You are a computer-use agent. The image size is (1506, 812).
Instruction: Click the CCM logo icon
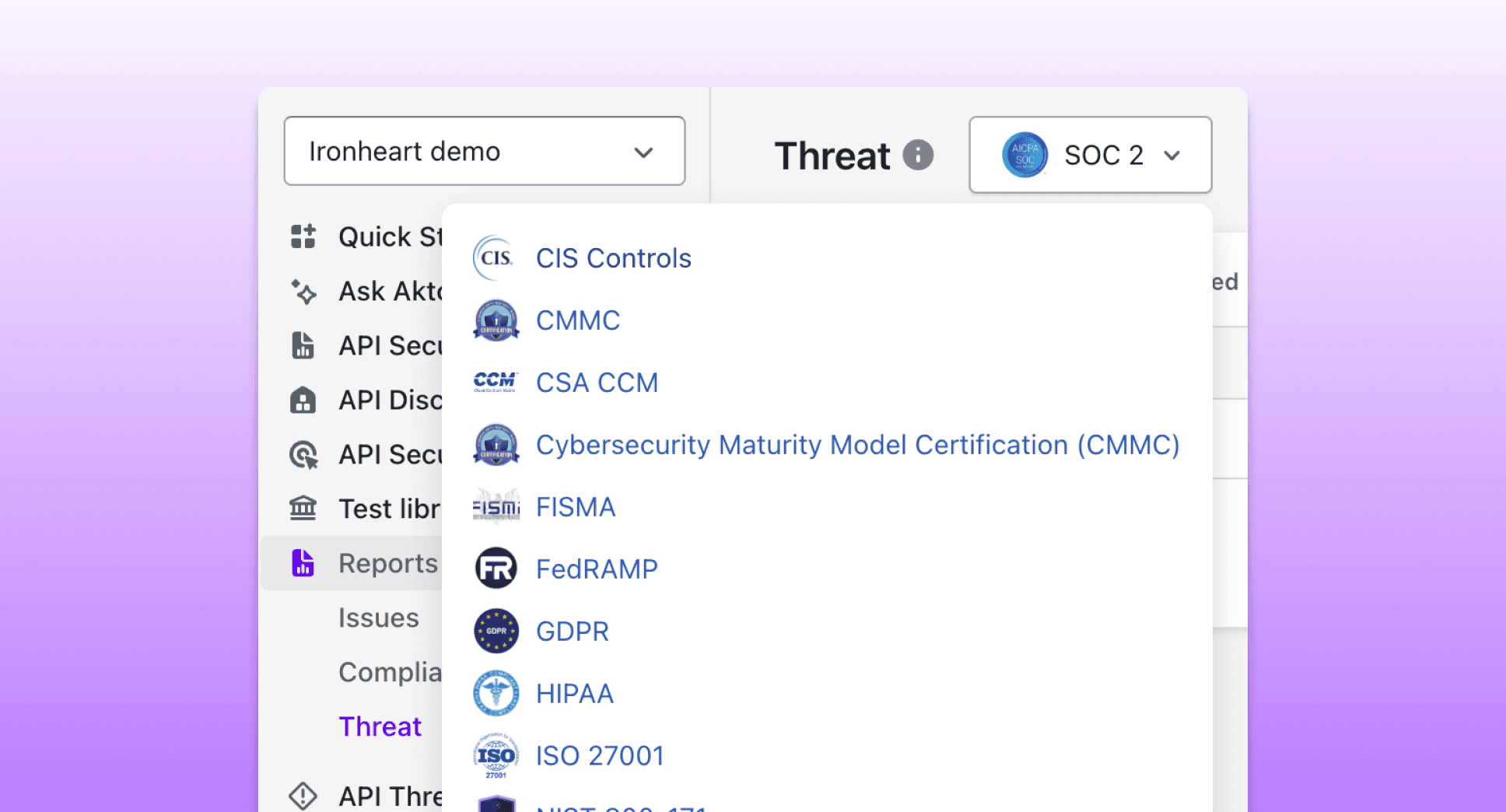click(496, 382)
